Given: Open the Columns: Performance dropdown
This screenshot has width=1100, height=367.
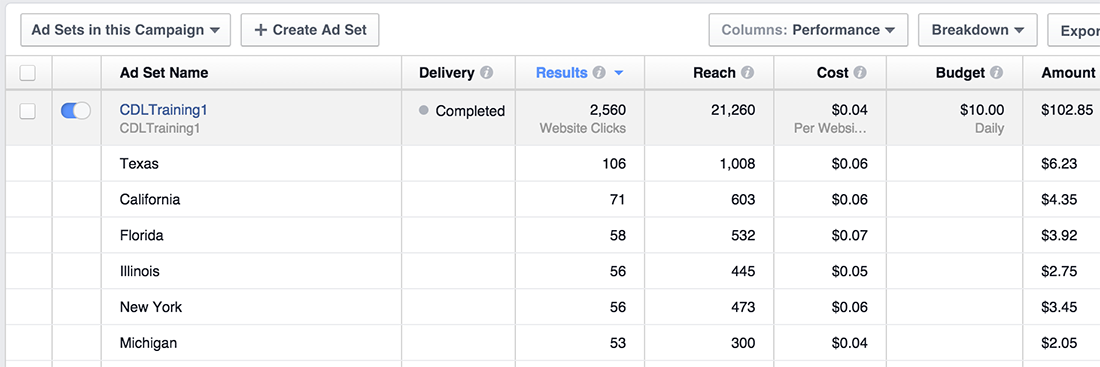Looking at the screenshot, I should pyautogui.click(x=808, y=30).
